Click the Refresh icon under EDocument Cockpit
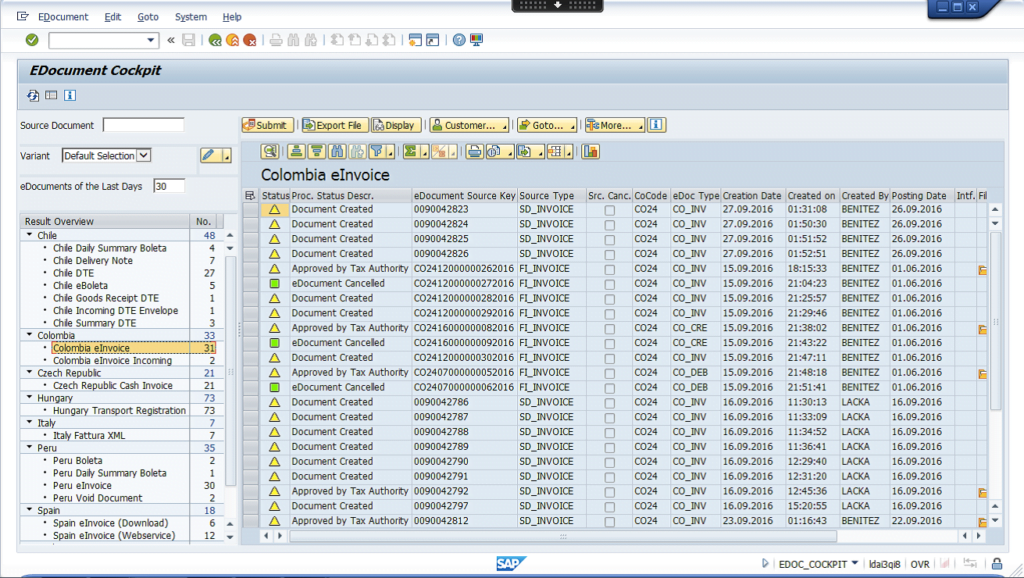Viewport: 1024px width, 578px height. (33, 95)
